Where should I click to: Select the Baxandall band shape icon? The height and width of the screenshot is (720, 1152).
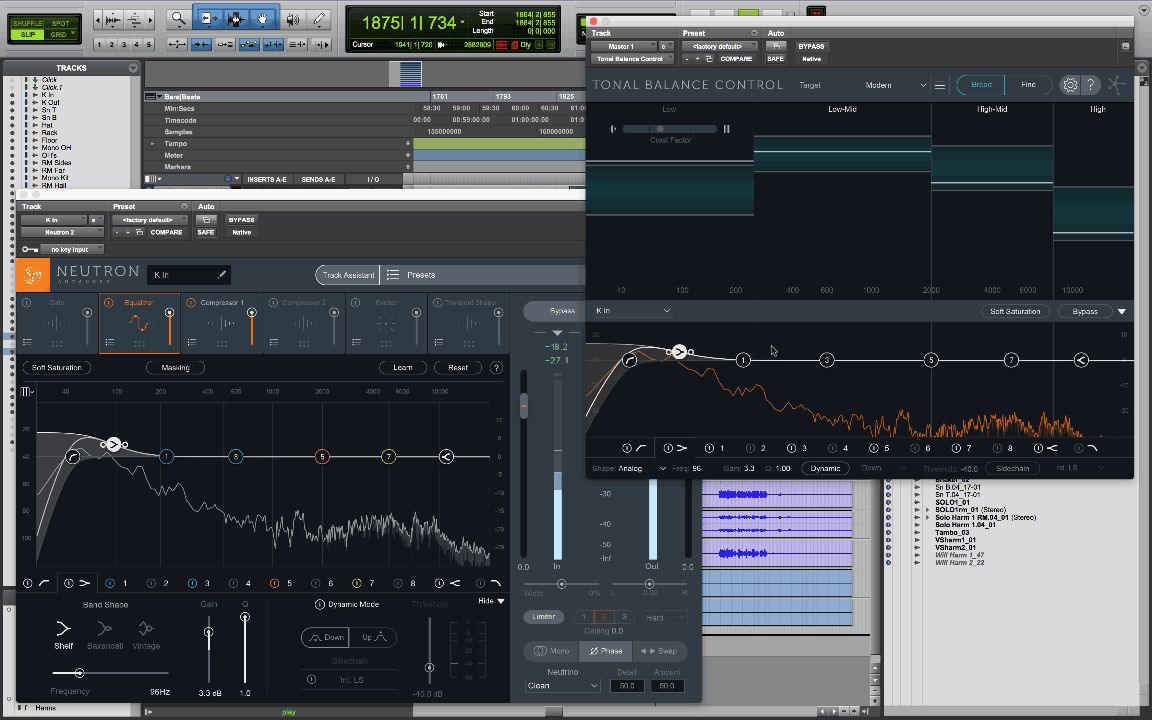(105, 628)
